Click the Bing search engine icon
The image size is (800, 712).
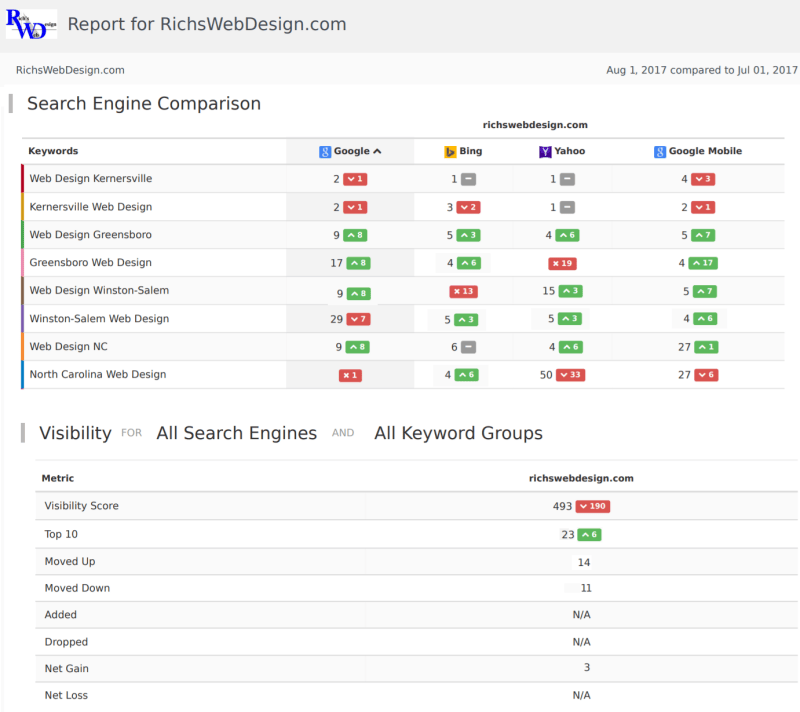[450, 151]
